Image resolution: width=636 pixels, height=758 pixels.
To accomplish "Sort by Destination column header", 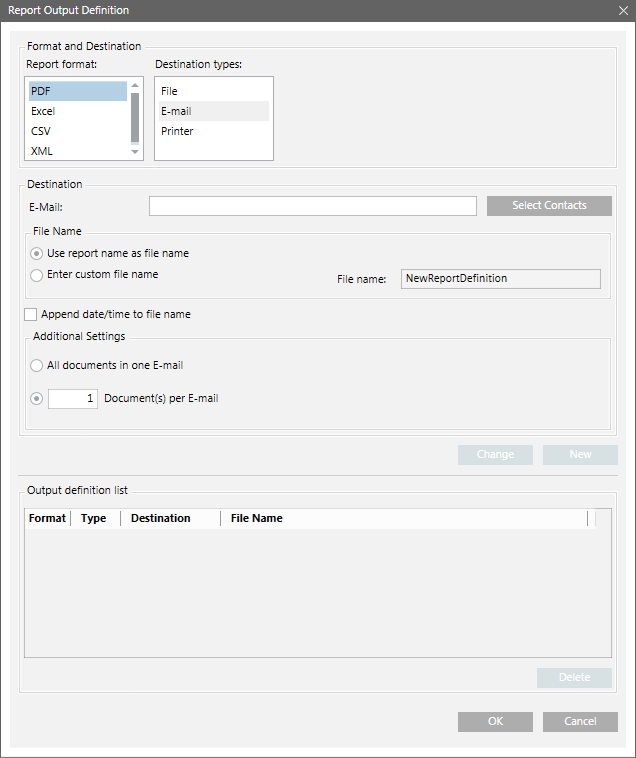I will click(x=170, y=518).
